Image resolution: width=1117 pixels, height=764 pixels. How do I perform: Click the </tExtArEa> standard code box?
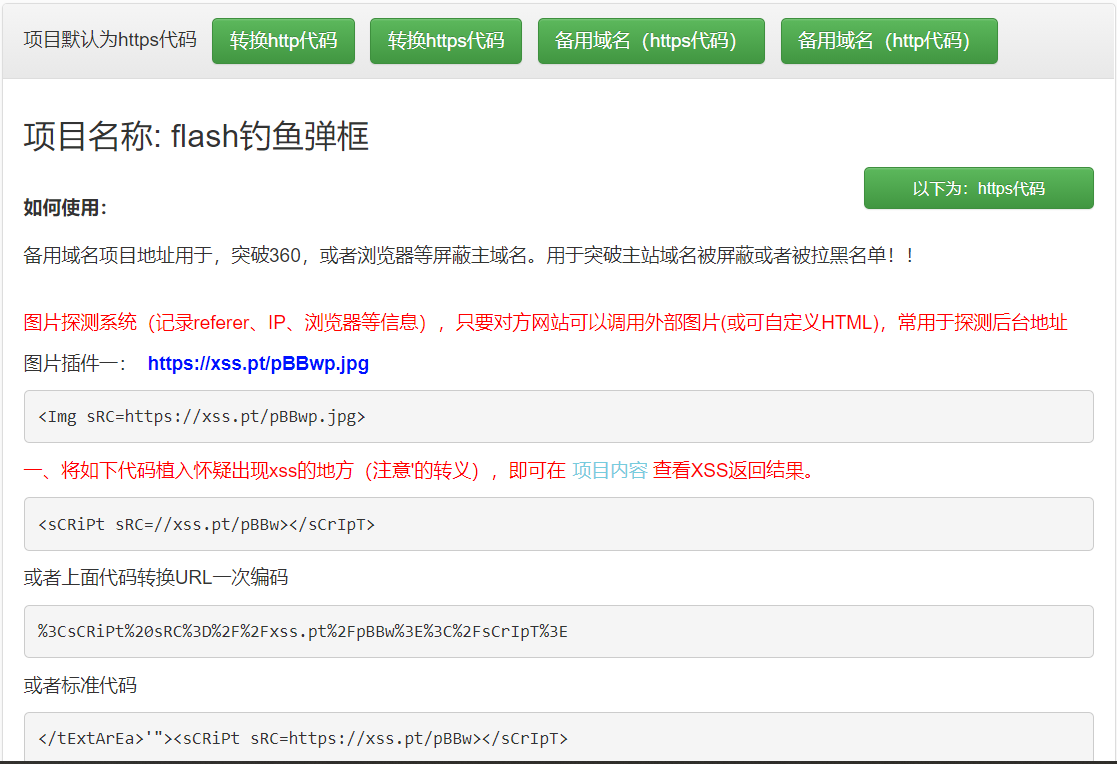pyautogui.click(x=558, y=737)
